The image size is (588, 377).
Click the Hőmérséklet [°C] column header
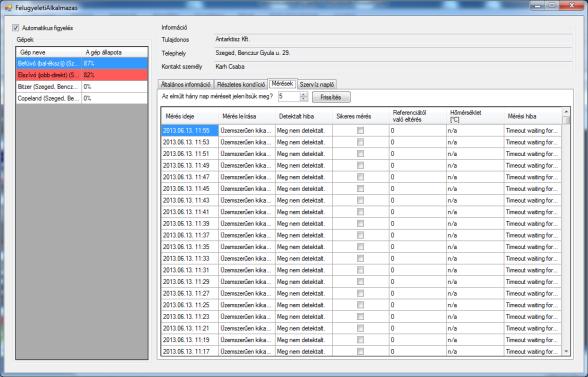475,116
